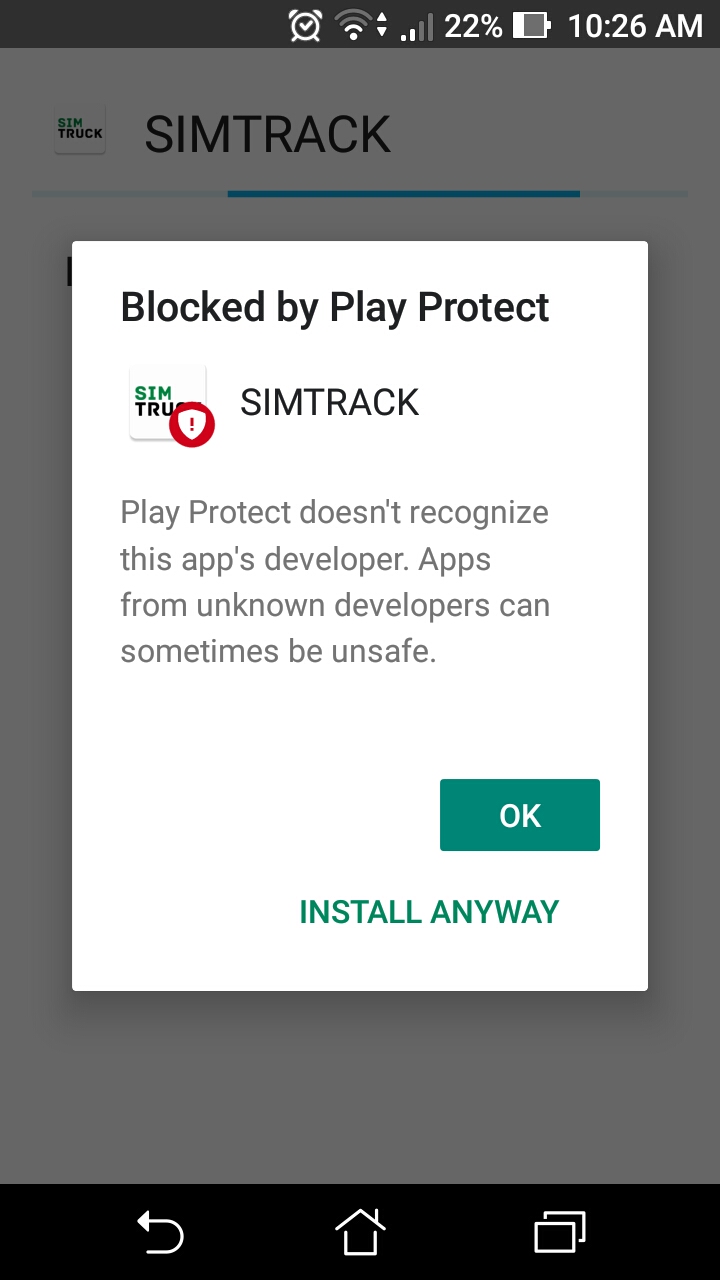
Task: Tap the 10:26 AM clock
Action: [x=635, y=26]
